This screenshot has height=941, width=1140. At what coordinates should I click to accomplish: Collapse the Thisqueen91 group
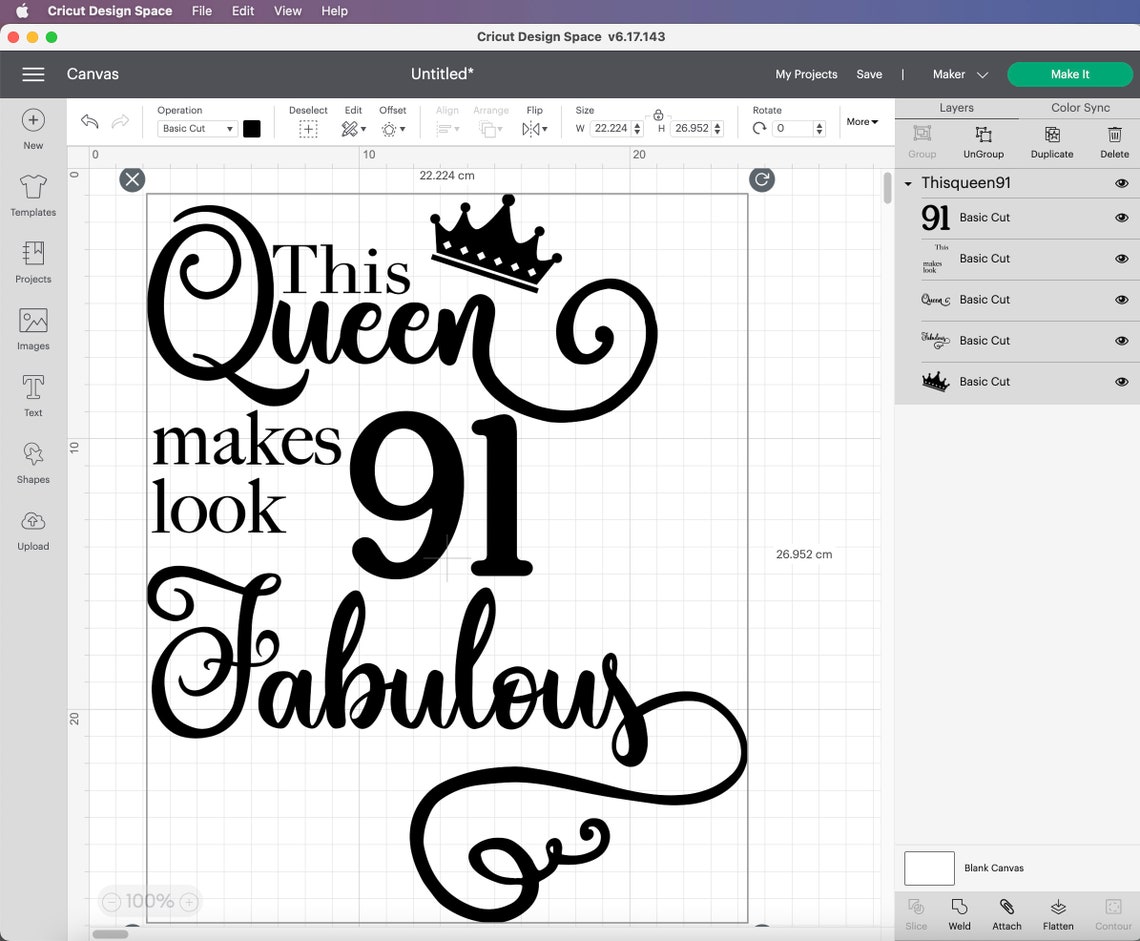pyautogui.click(x=907, y=183)
